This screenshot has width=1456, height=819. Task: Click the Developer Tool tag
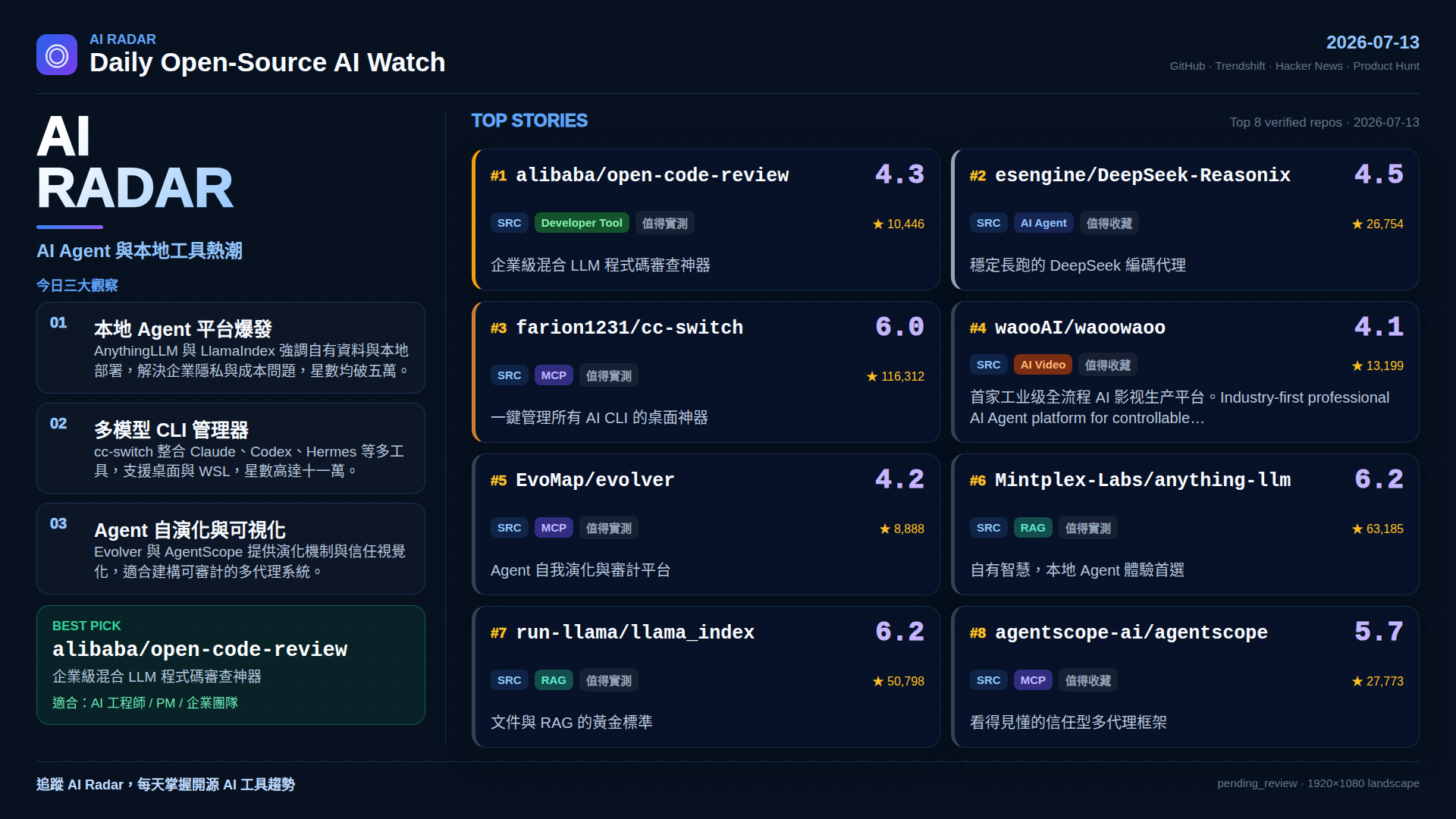click(582, 223)
